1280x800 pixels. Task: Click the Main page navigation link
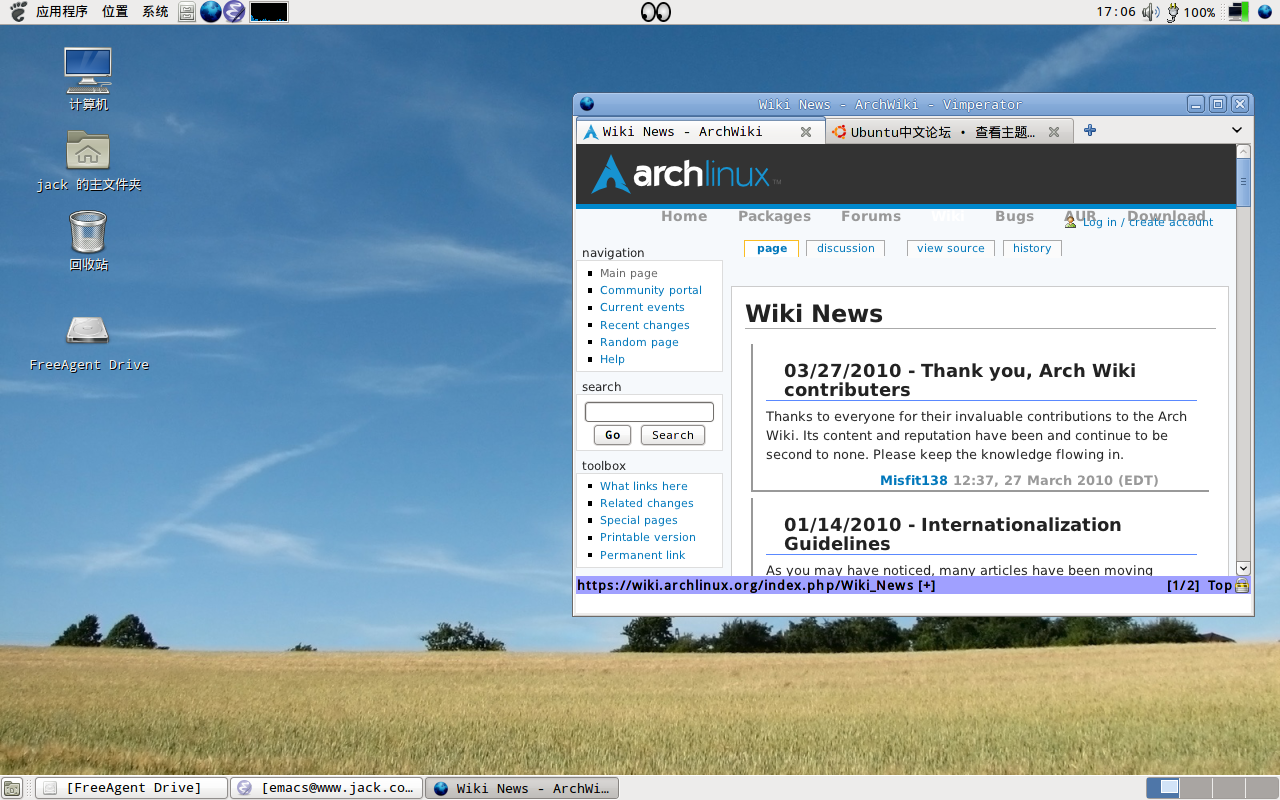coord(629,273)
